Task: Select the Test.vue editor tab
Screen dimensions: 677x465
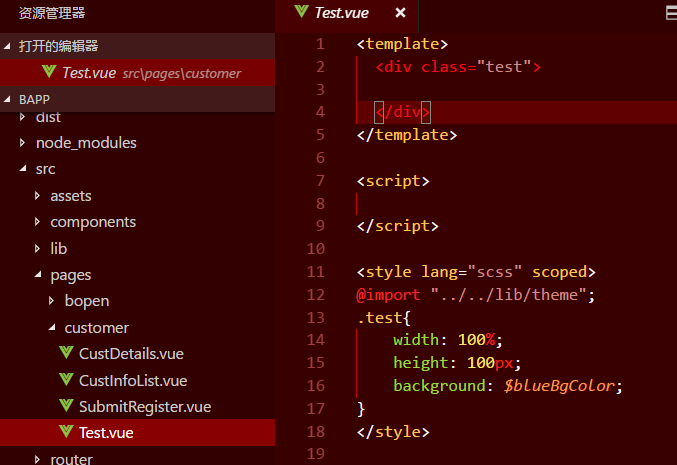Action: (x=347, y=16)
